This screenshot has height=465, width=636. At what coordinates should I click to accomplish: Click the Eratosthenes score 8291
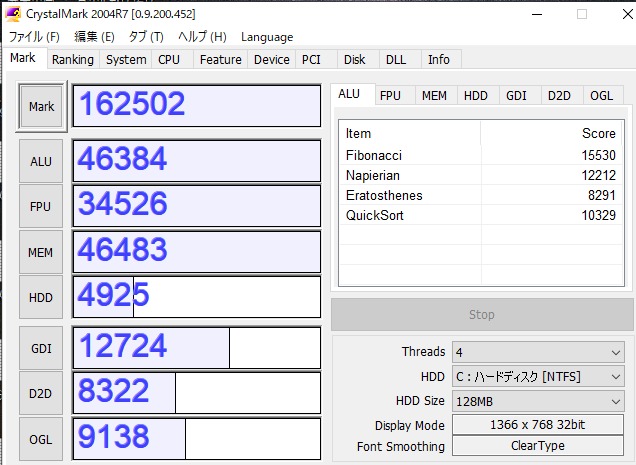pos(602,195)
